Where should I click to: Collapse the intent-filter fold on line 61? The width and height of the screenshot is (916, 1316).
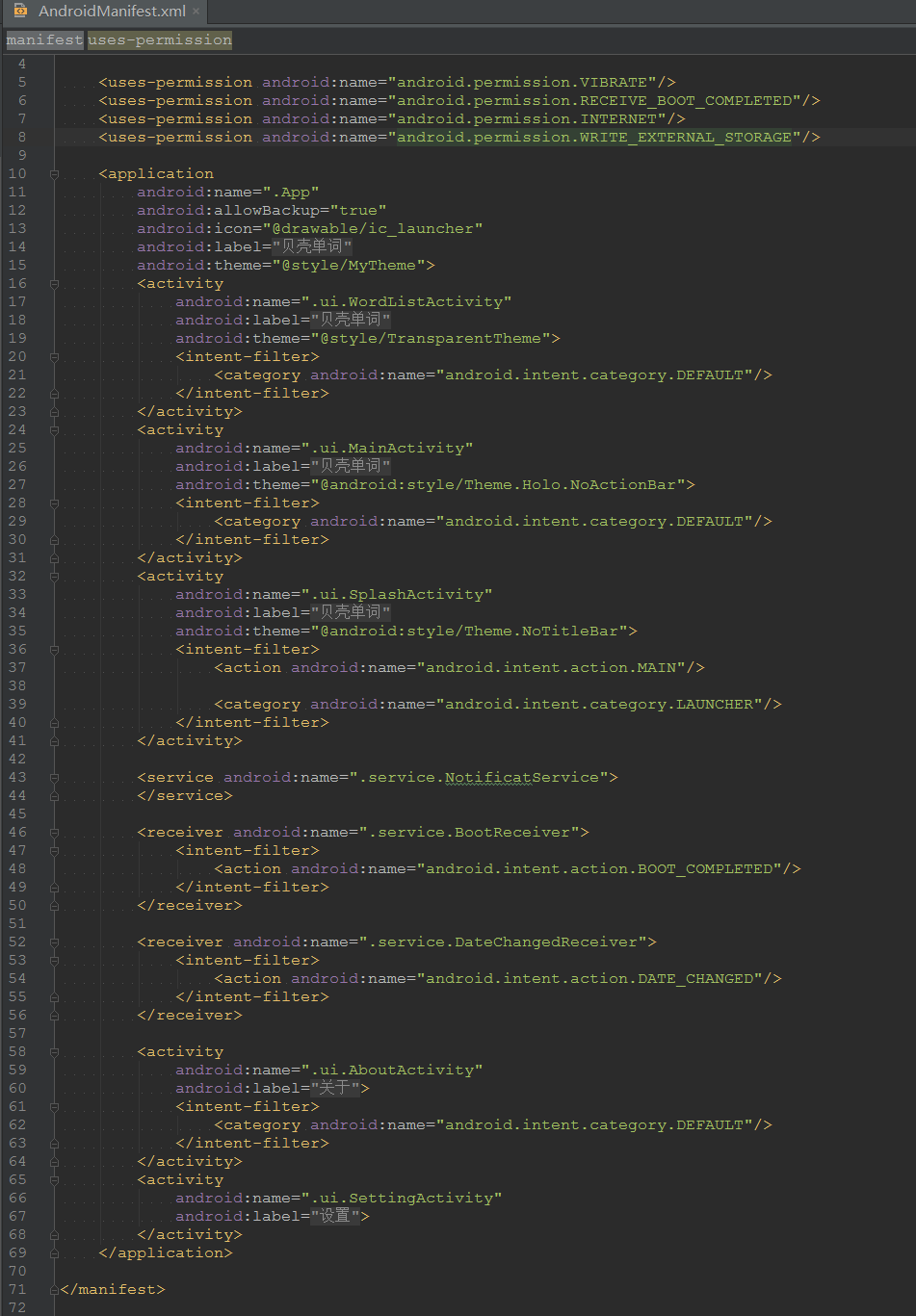[x=54, y=1107]
